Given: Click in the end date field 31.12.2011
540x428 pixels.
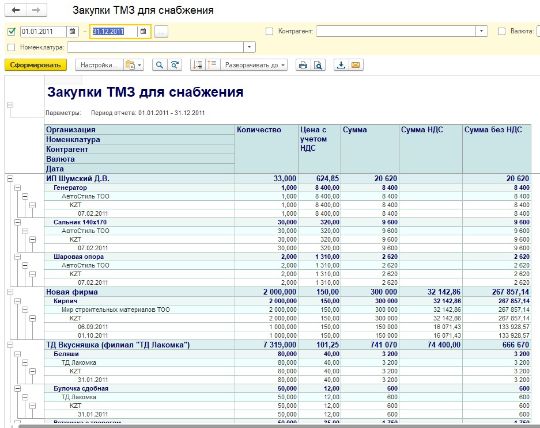Looking at the screenshot, I should [114, 32].
